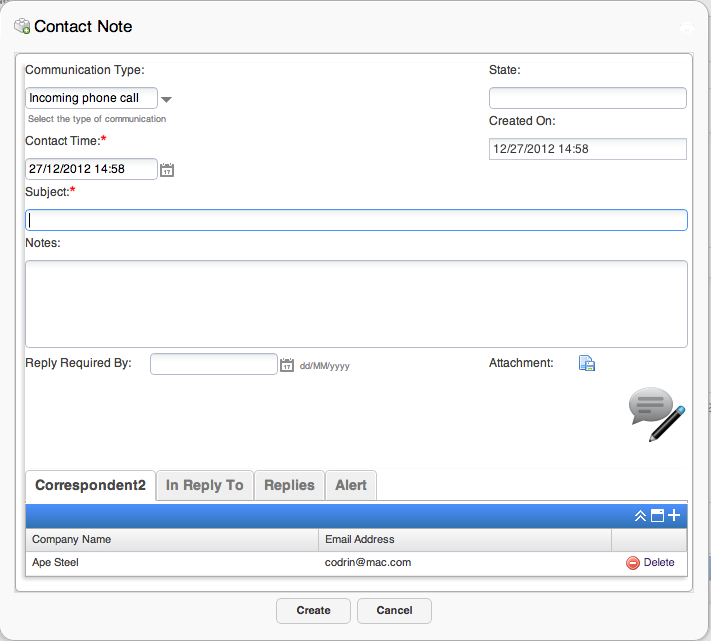Open the Contact Time calendar picker
Viewport: 711px width, 641px height.
click(167, 170)
